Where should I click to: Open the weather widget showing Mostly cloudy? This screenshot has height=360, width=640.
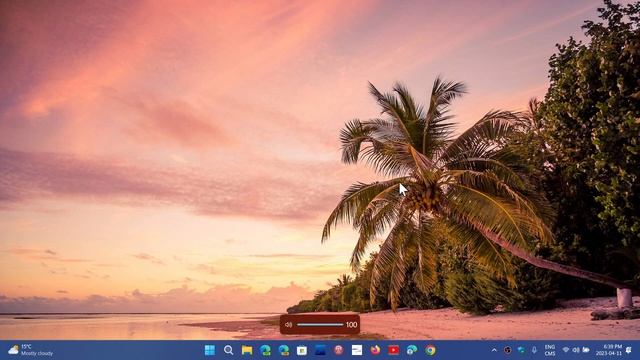31,350
